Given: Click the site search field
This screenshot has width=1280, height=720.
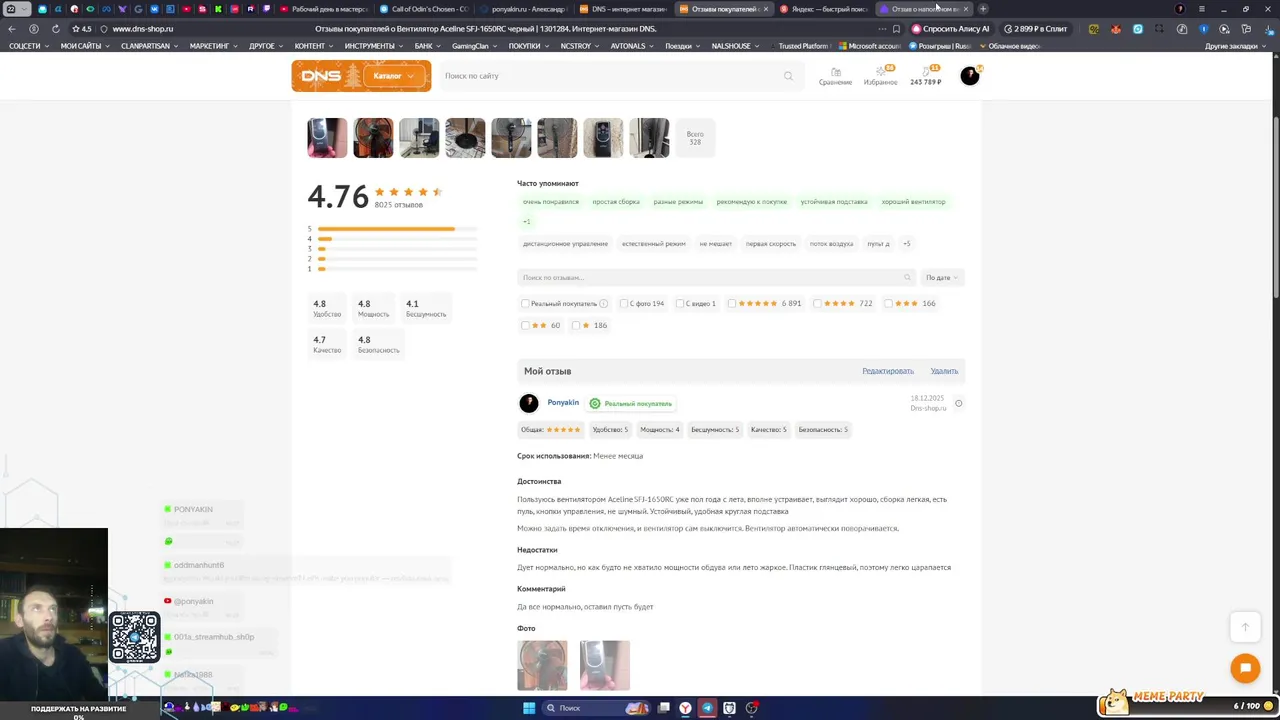Looking at the screenshot, I should pyautogui.click(x=620, y=76).
